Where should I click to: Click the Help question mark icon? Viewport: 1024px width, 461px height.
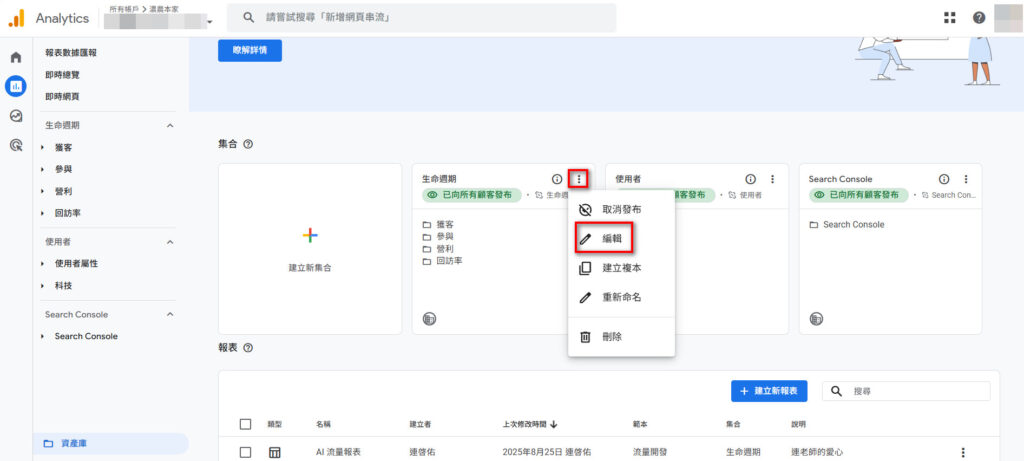point(979,18)
